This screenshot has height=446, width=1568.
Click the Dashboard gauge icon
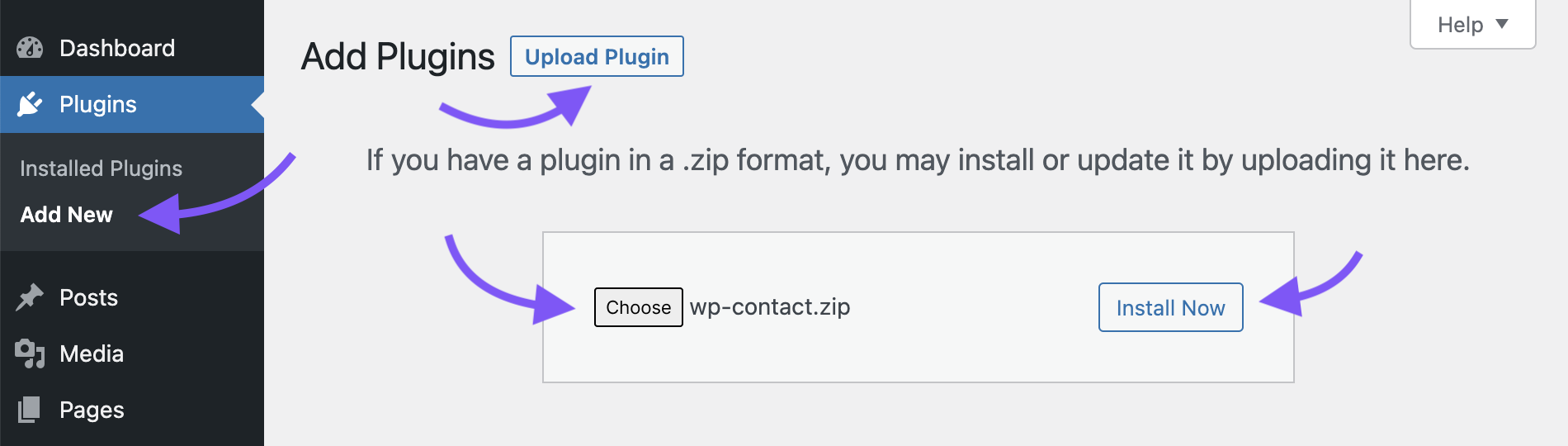(x=30, y=48)
